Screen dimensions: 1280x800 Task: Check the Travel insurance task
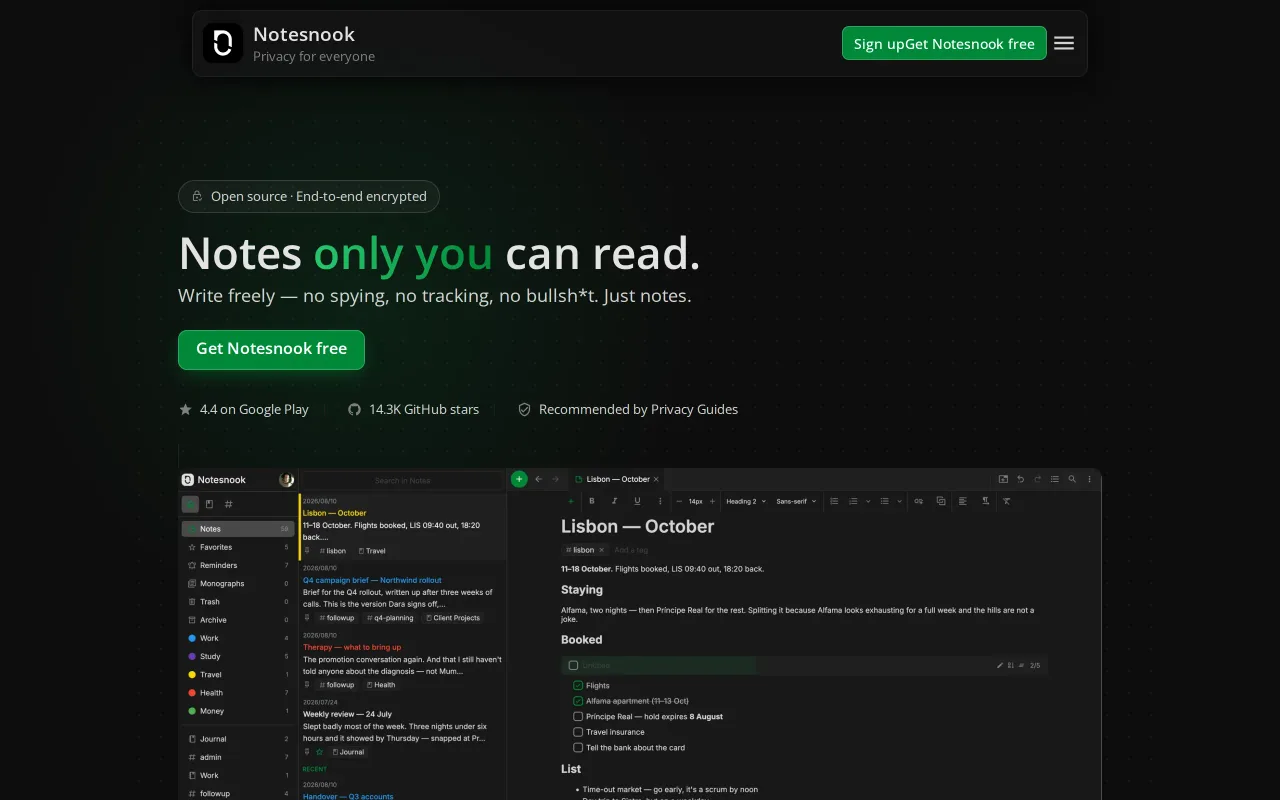pos(578,732)
